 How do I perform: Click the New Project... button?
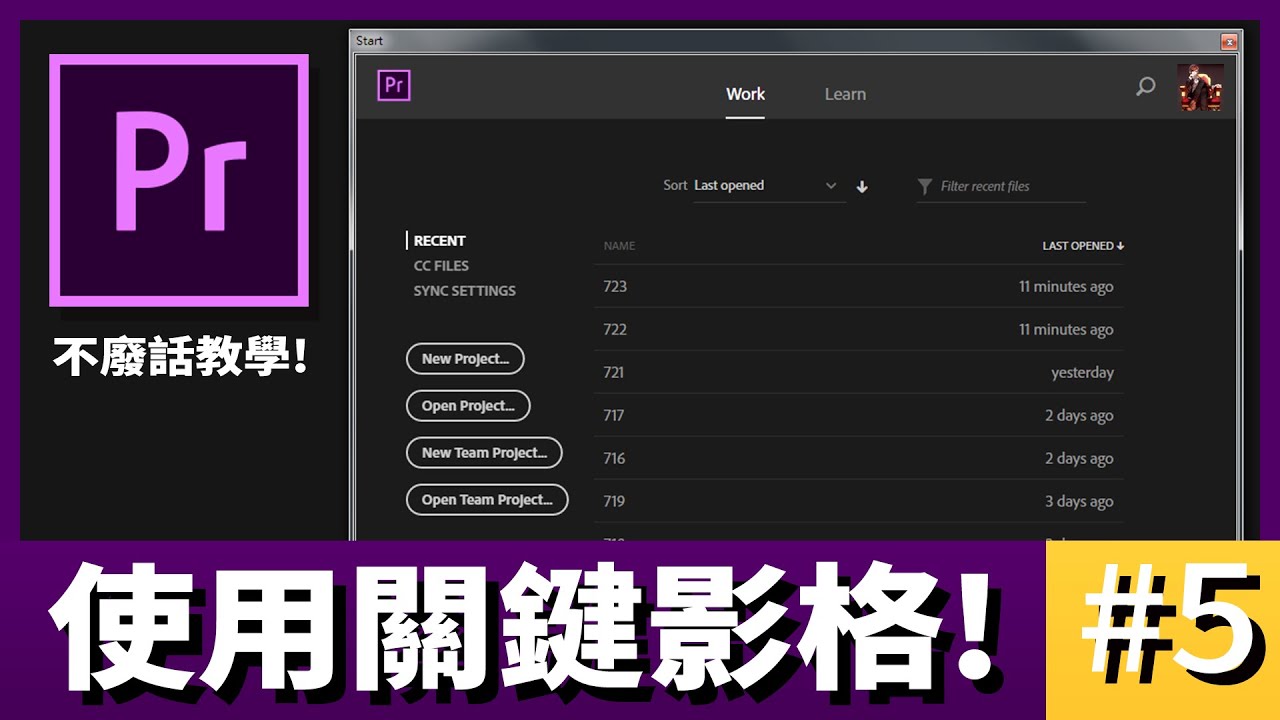click(465, 359)
